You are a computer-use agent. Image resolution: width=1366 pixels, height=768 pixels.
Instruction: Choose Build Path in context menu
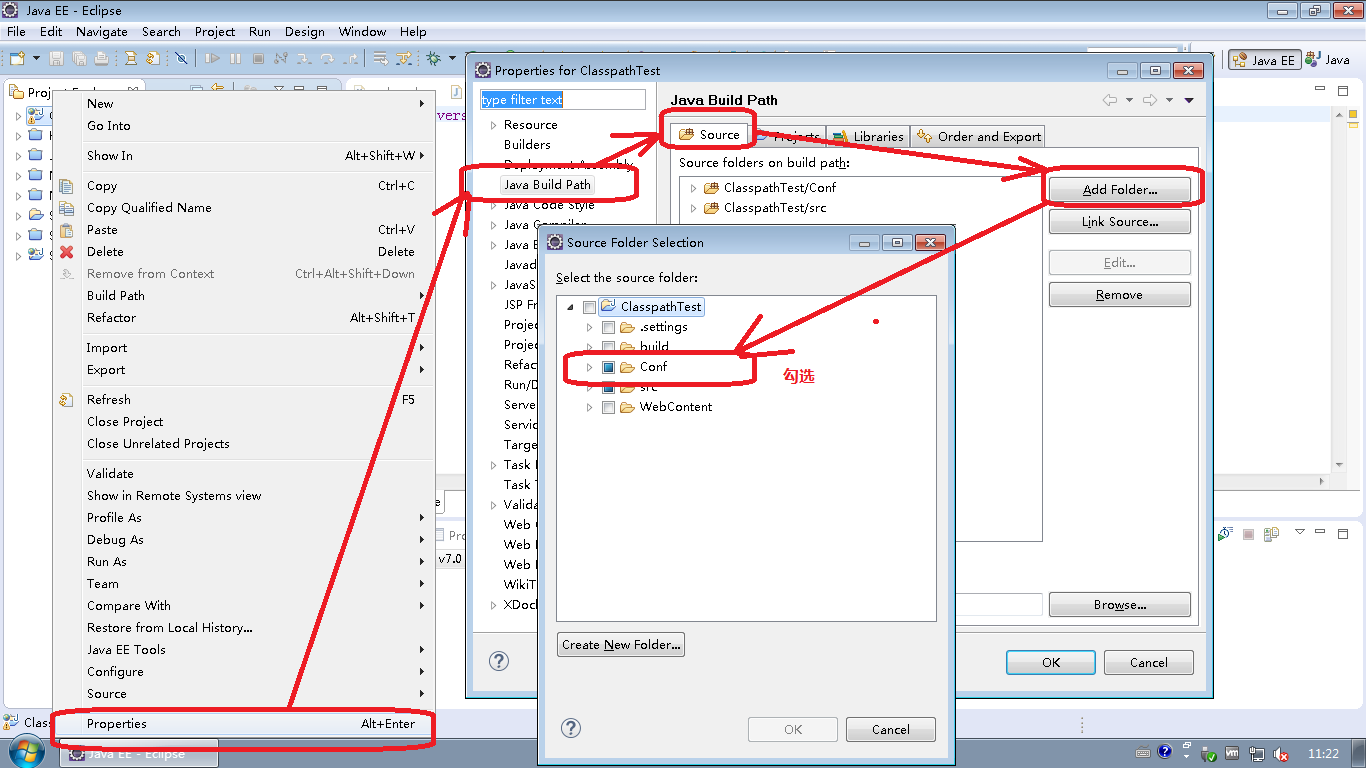[x=244, y=296]
